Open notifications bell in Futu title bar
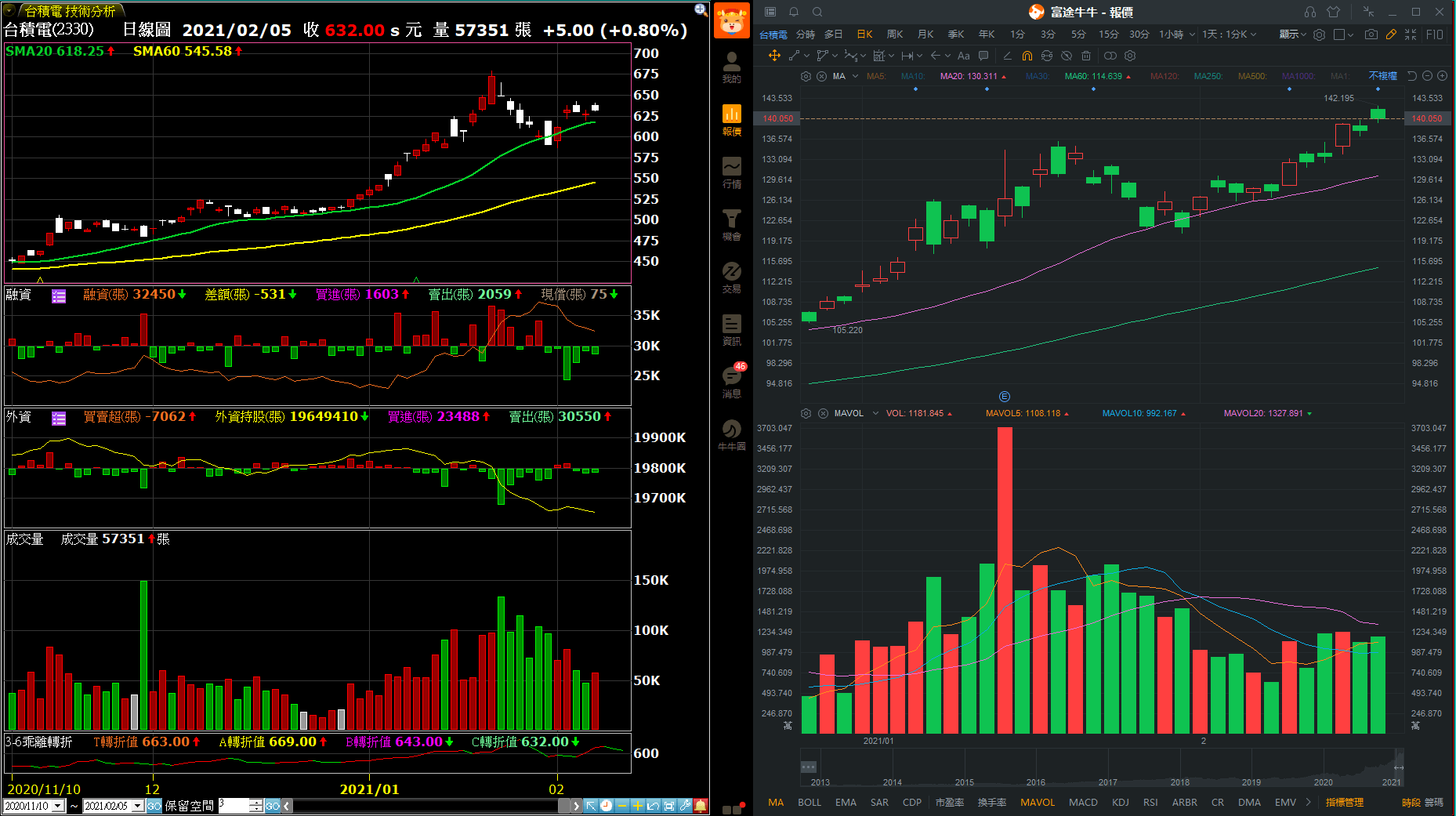This screenshot has width=1456, height=816. 794,12
